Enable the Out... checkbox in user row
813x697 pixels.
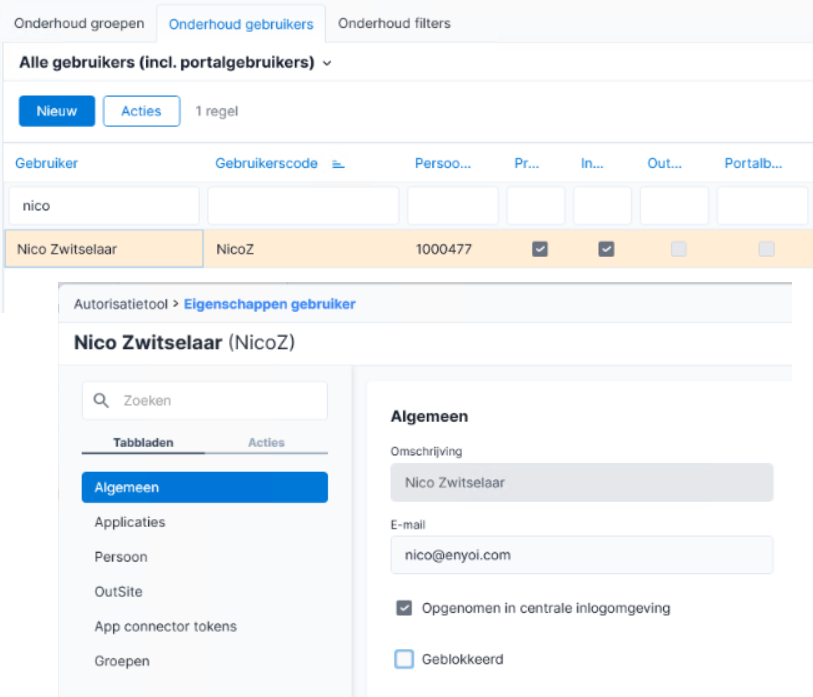coord(679,249)
